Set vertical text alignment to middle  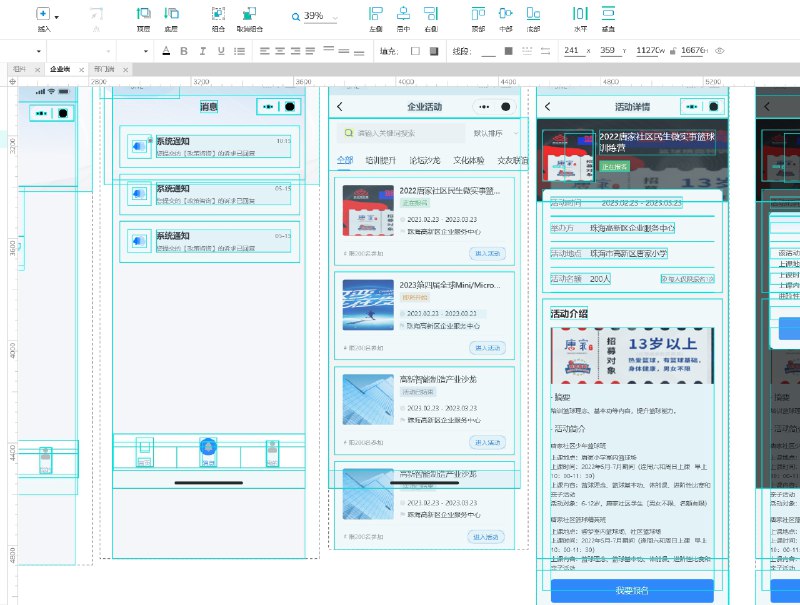pyautogui.click(x=344, y=51)
